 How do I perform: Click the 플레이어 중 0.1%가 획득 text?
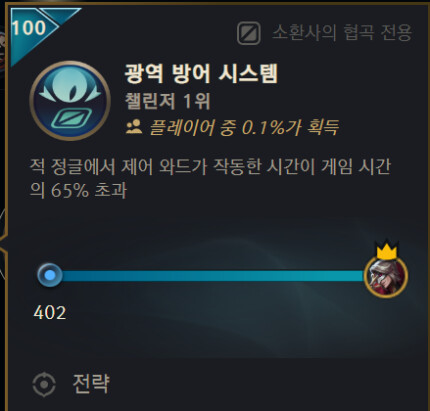pyautogui.click(x=244, y=127)
